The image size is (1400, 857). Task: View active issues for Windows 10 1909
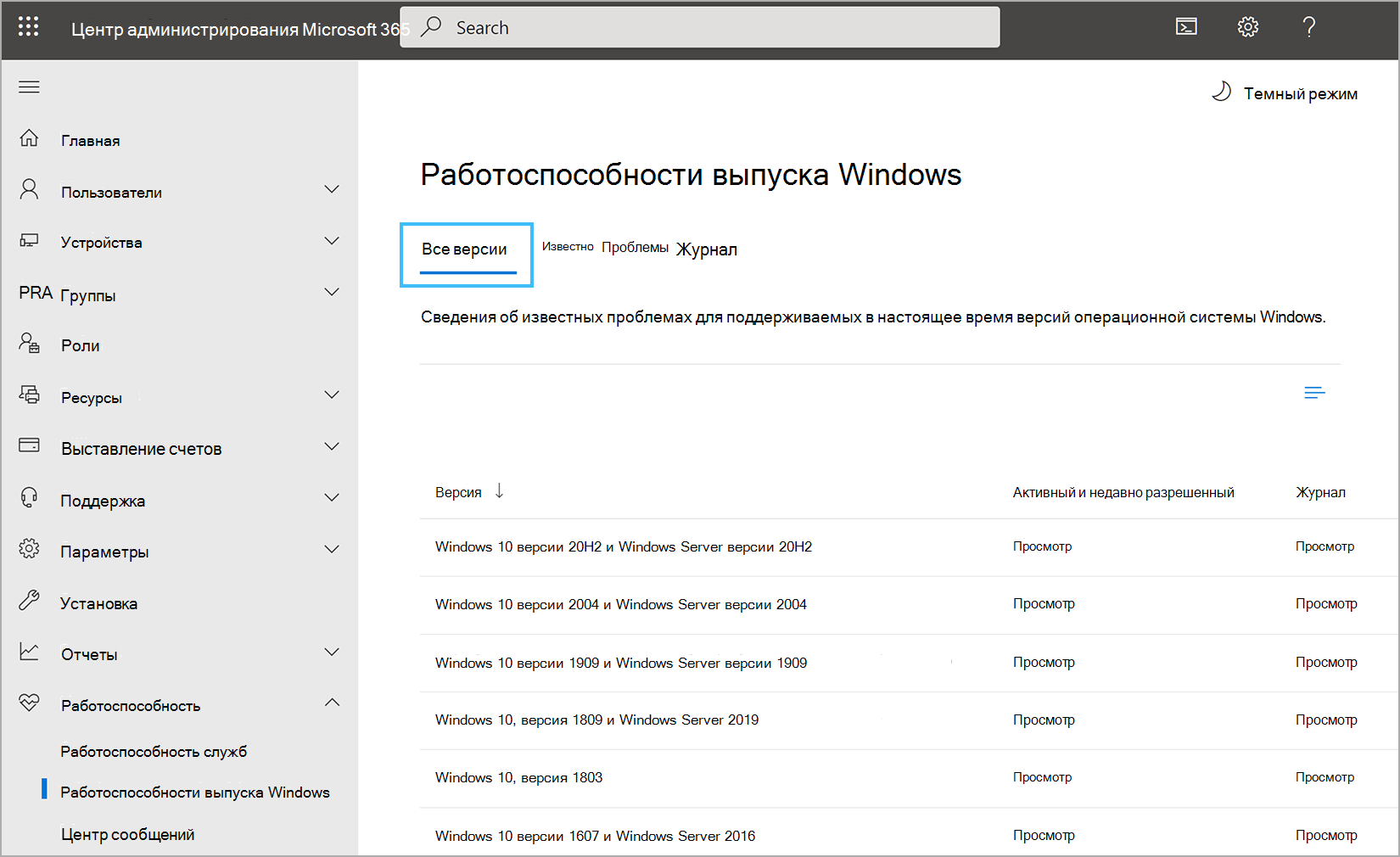(1044, 662)
